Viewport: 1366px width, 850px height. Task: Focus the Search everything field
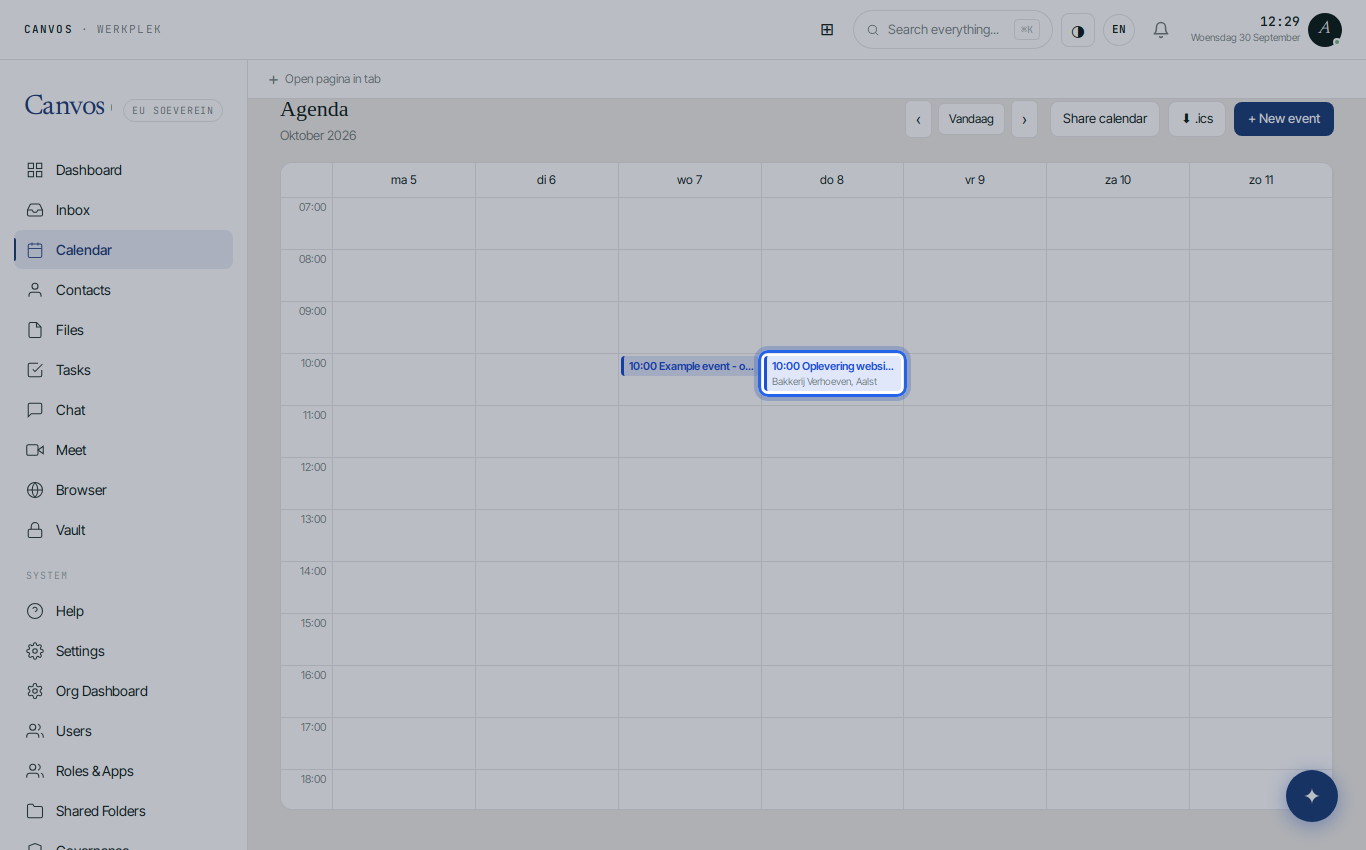pyautogui.click(x=952, y=30)
